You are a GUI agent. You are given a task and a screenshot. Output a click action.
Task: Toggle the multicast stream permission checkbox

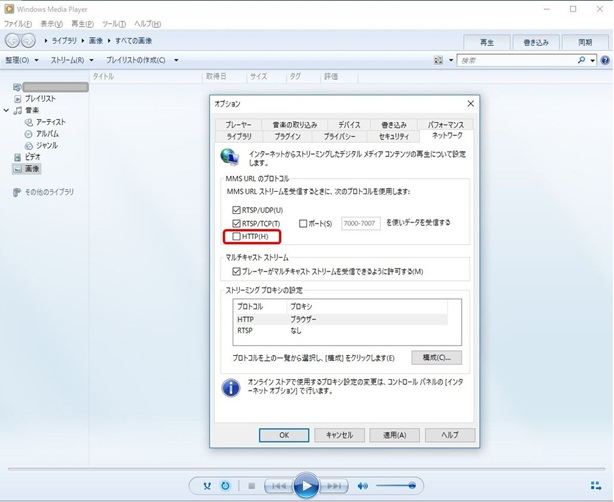pyautogui.click(x=236, y=271)
